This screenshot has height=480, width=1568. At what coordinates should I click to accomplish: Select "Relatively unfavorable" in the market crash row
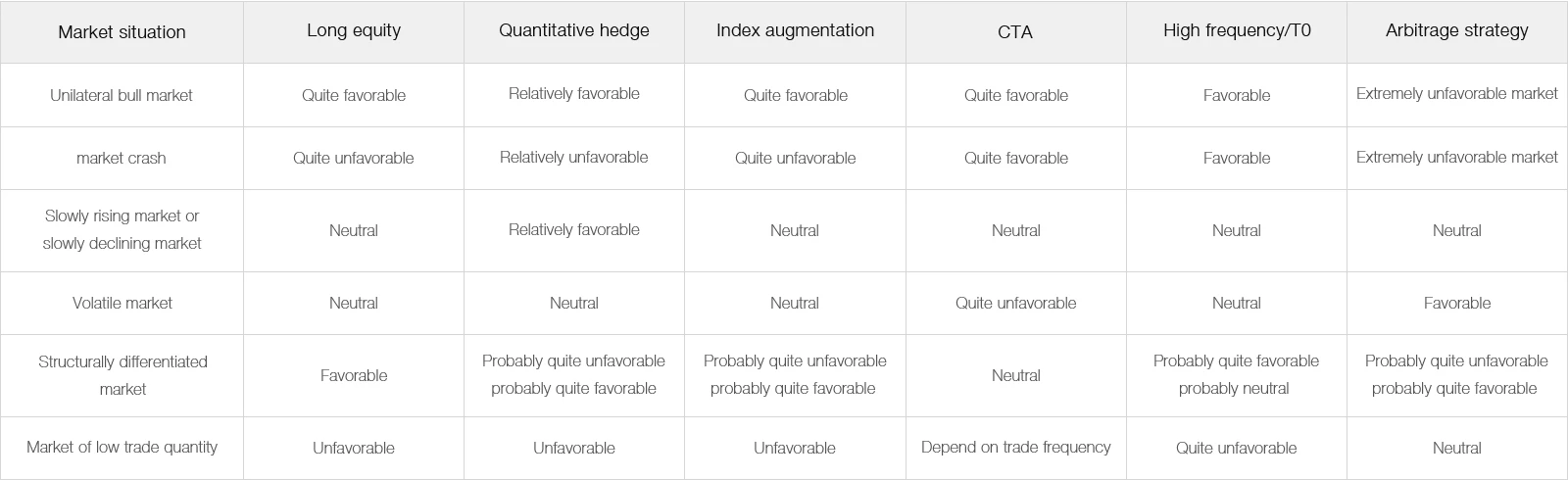574,157
